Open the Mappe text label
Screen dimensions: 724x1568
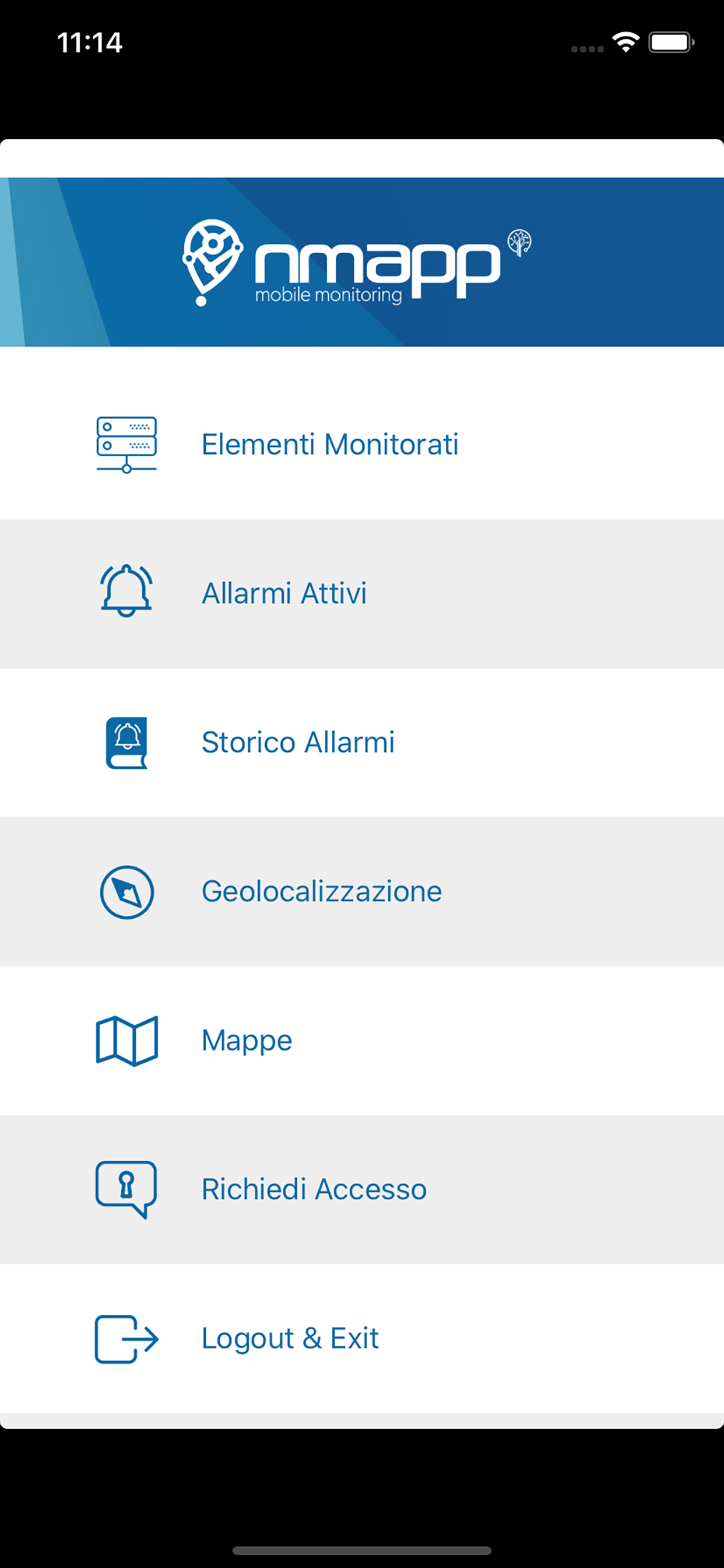pos(247,1041)
